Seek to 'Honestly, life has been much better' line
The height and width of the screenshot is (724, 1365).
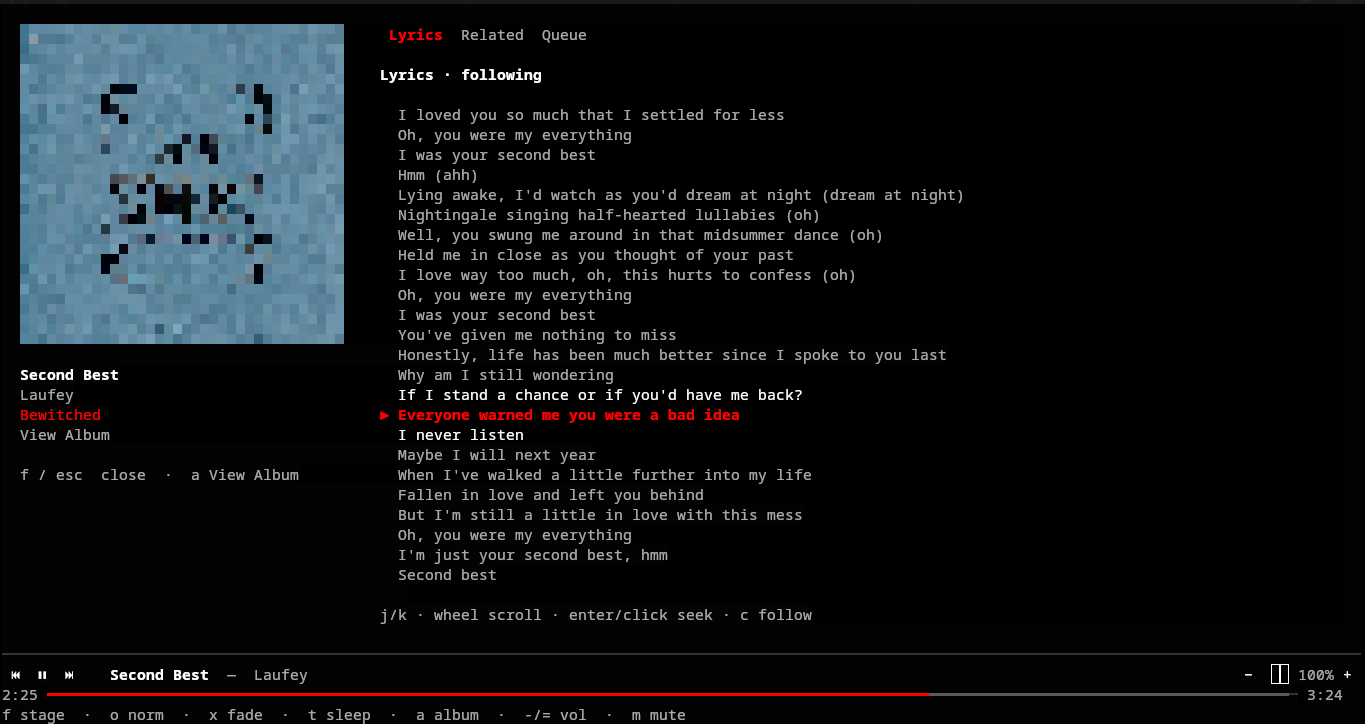[x=672, y=355]
